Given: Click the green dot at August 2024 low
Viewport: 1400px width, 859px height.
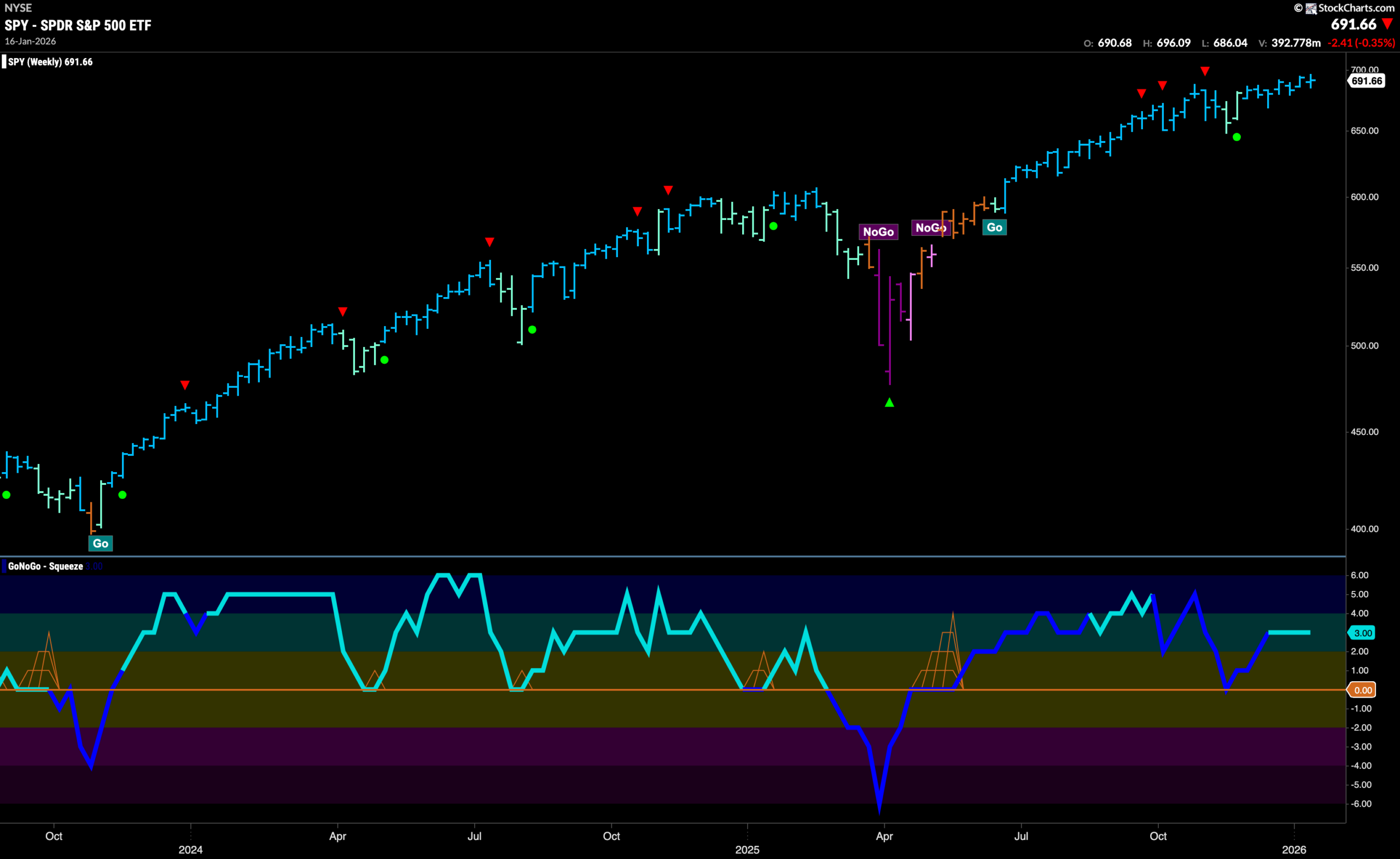Looking at the screenshot, I should coord(532,330).
